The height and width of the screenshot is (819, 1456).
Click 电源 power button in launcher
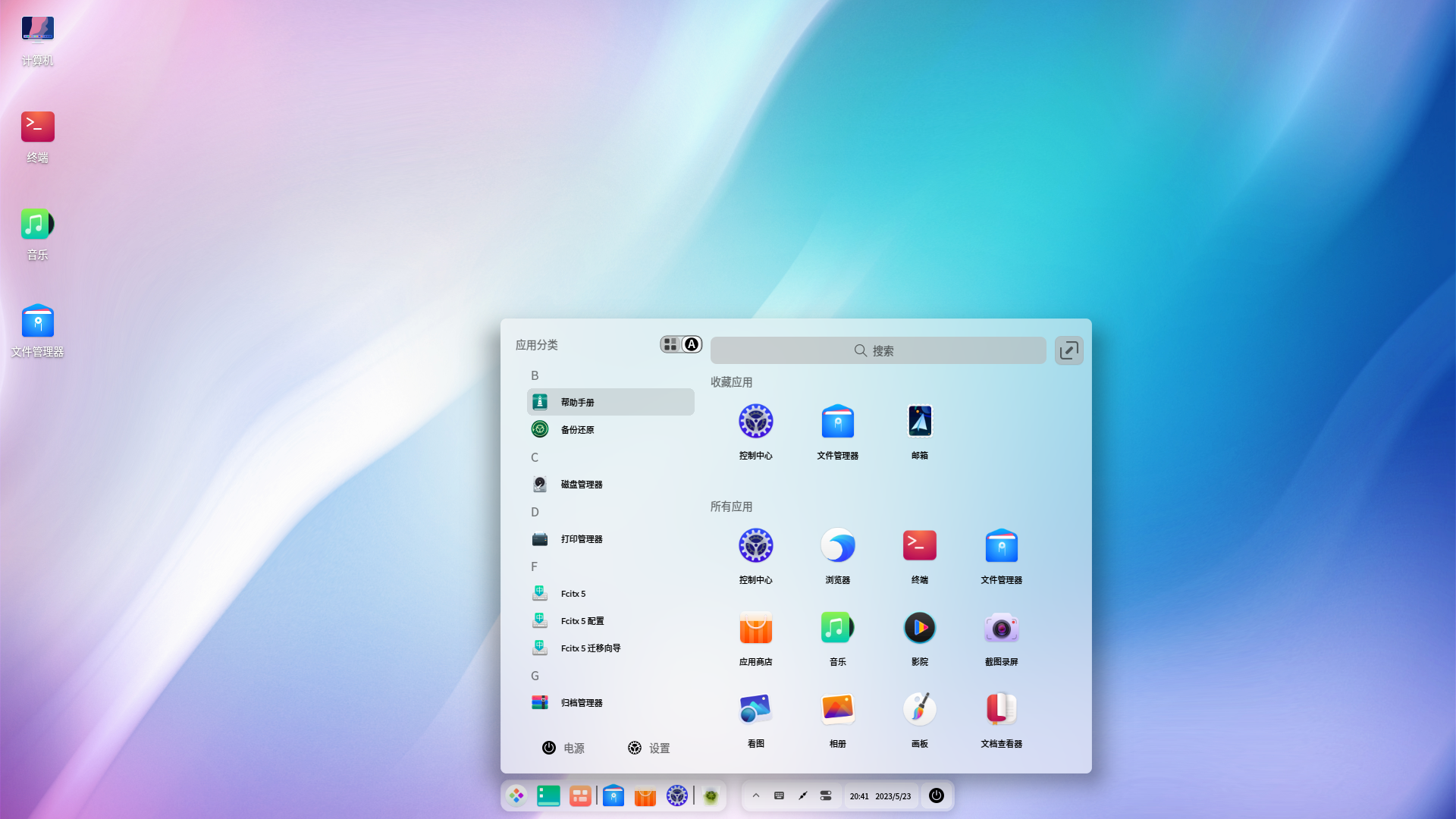coord(563,748)
